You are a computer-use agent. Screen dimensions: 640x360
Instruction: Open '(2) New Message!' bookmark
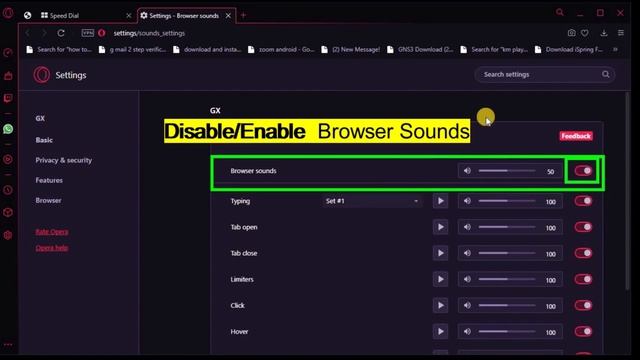coord(351,49)
